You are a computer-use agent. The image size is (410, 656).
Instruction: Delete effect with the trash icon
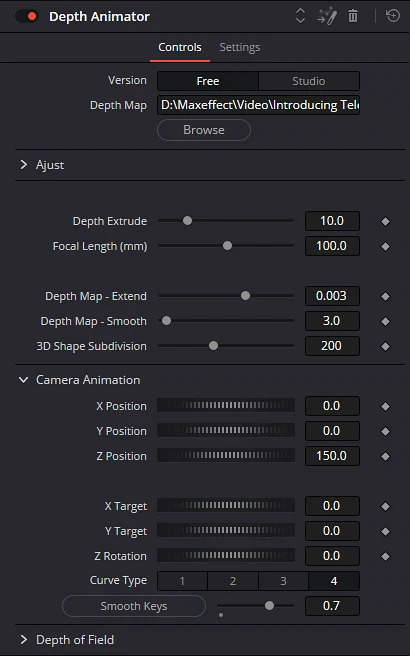(353, 16)
